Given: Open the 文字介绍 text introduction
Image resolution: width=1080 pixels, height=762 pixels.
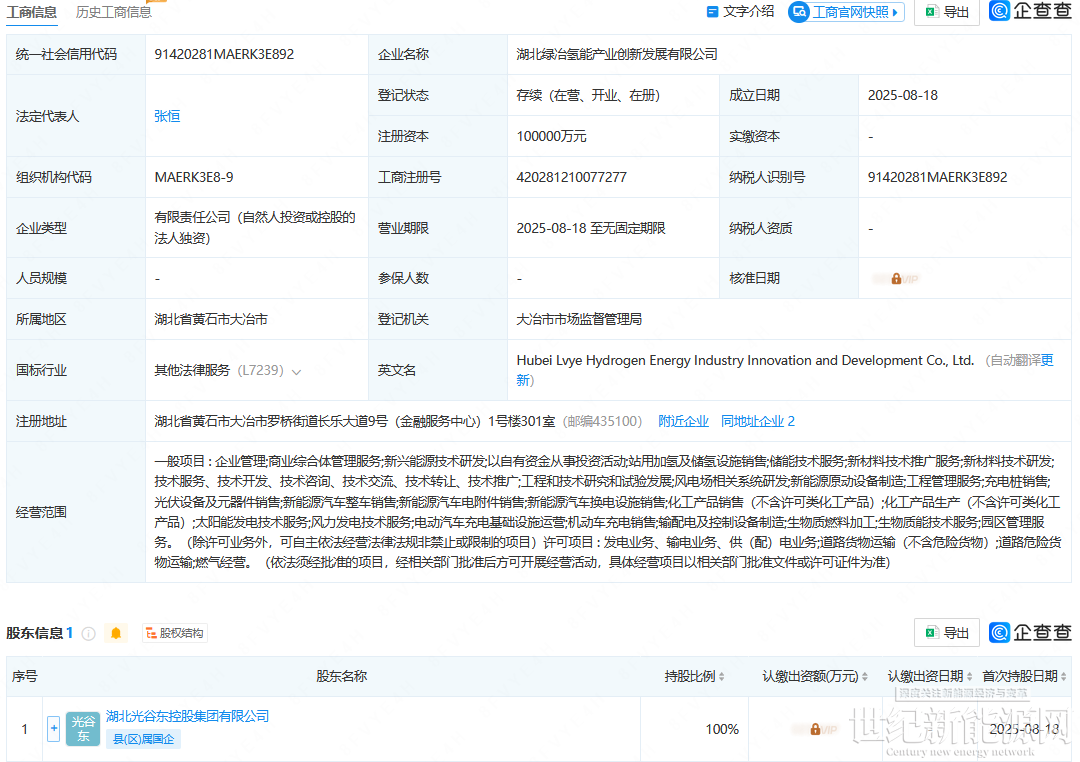Looking at the screenshot, I should (x=740, y=11).
